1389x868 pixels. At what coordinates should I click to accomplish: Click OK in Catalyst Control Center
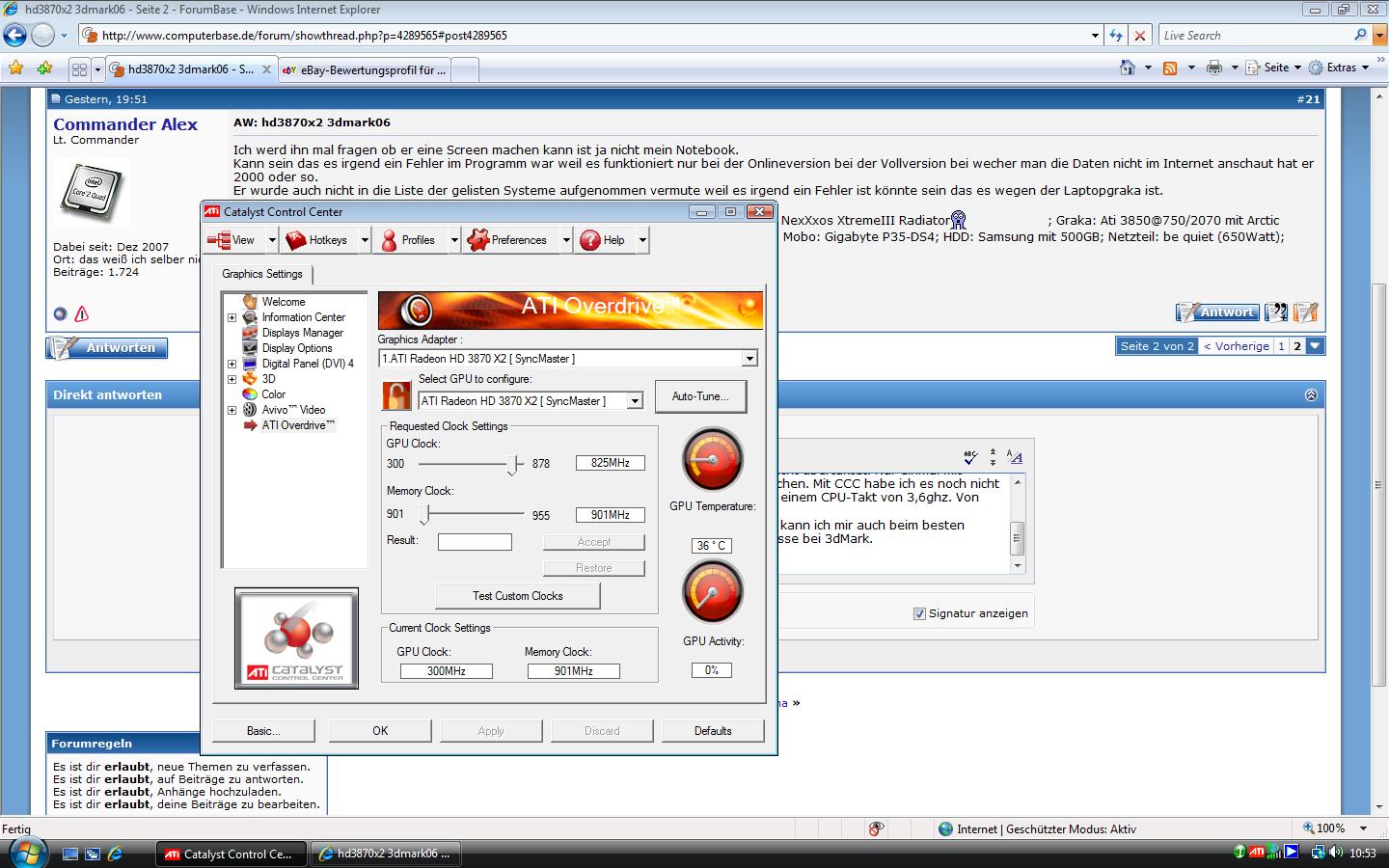(x=380, y=731)
